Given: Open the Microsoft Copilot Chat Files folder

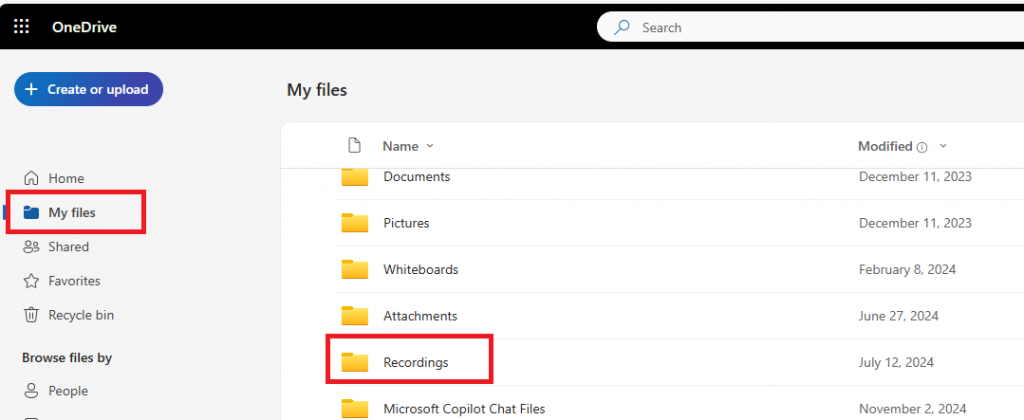Looking at the screenshot, I should pyautogui.click(x=464, y=408).
